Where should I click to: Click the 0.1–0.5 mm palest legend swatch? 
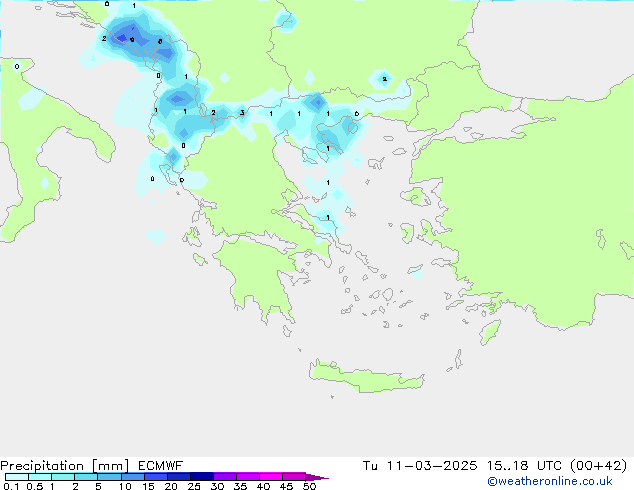17,477
